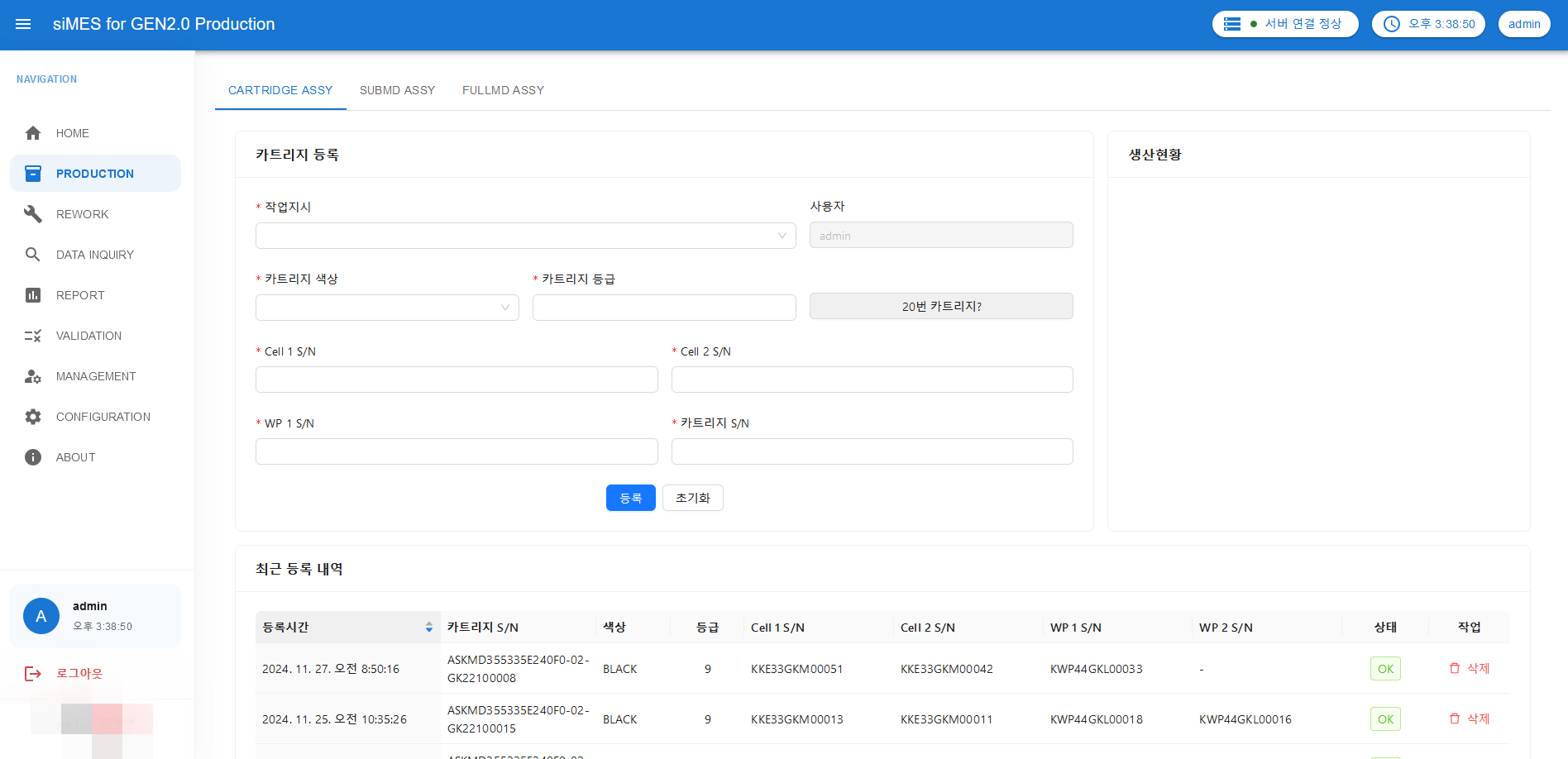Click OK status tag of 10:35:26 row
This screenshot has height=759, width=1568.
(1385, 719)
